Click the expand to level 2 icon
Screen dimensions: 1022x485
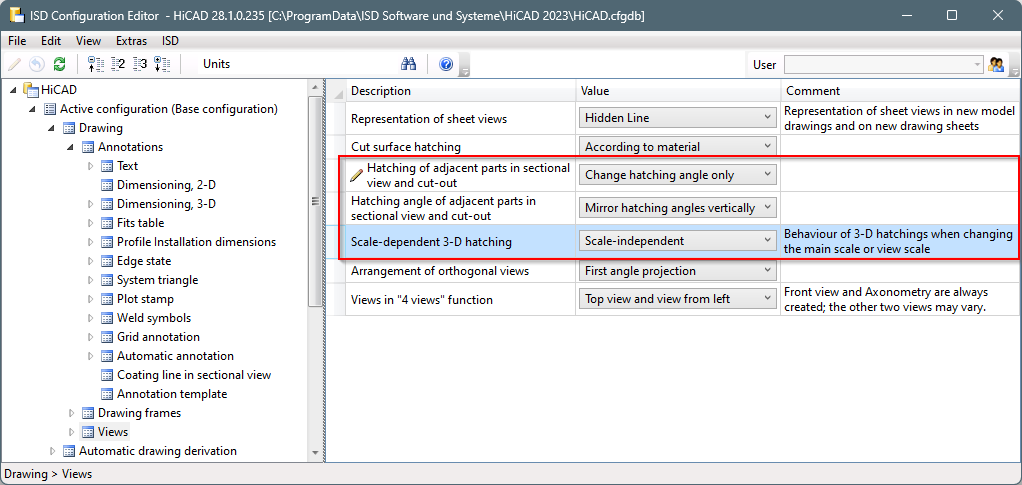[x=118, y=64]
